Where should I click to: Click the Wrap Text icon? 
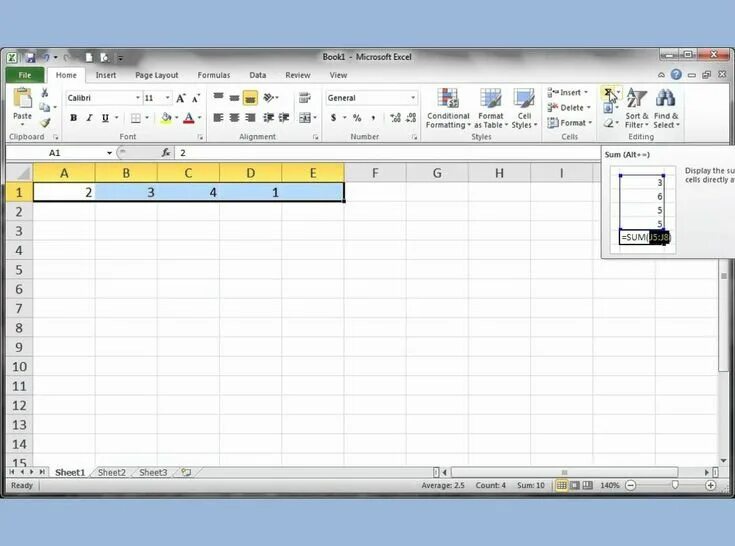pyautogui.click(x=305, y=97)
